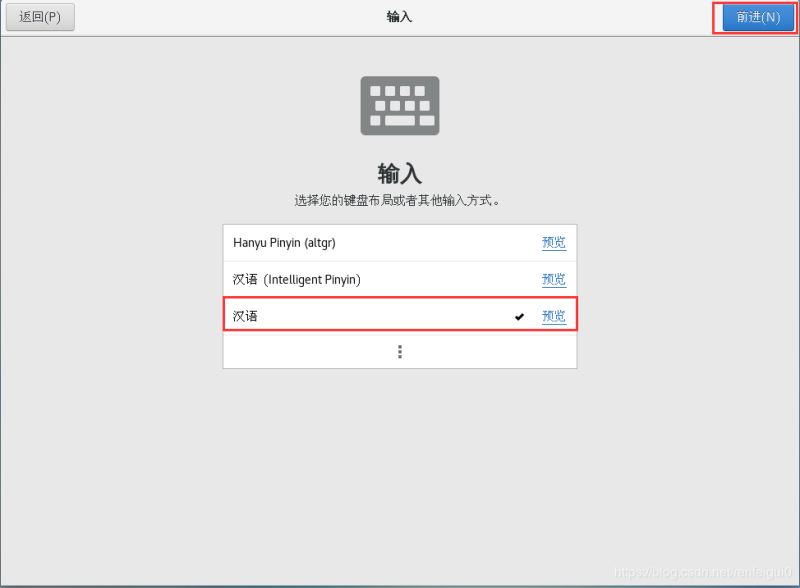Click the subtitle text 选择您的键盘布局或者其他输入方式
800x588 pixels.
tap(397, 200)
